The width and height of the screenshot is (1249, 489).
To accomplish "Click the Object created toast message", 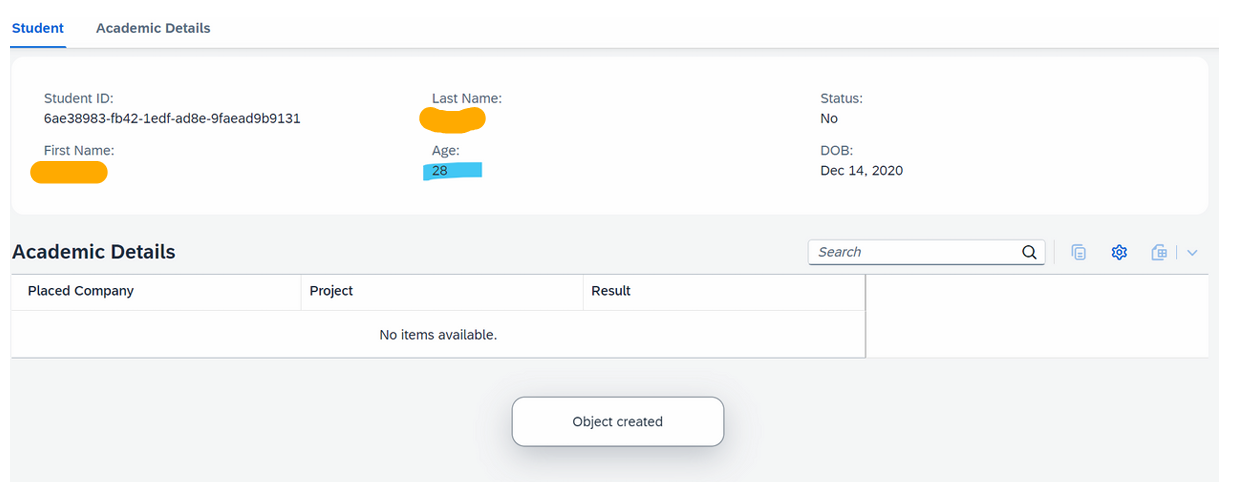I will coord(618,421).
